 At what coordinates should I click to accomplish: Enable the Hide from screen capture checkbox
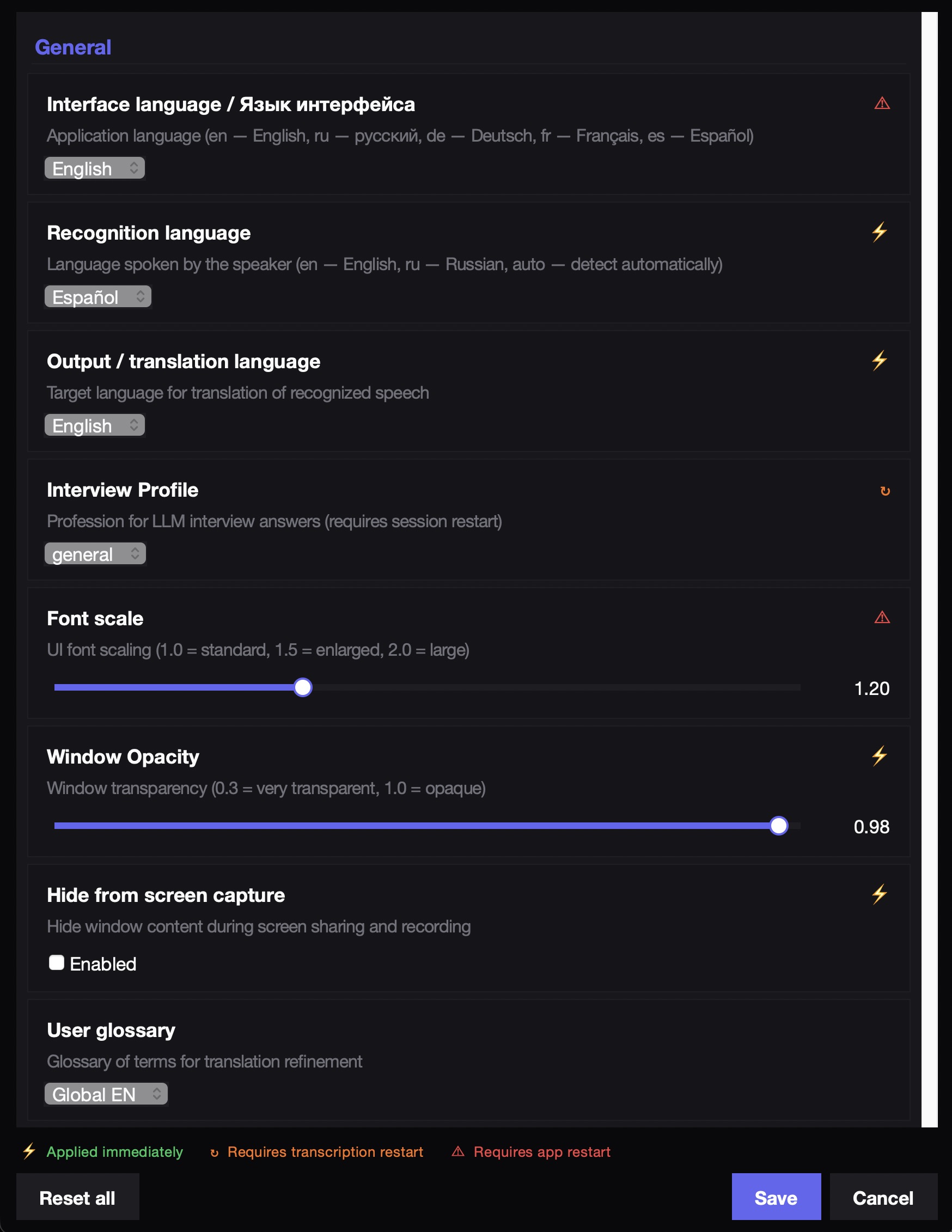point(57,962)
